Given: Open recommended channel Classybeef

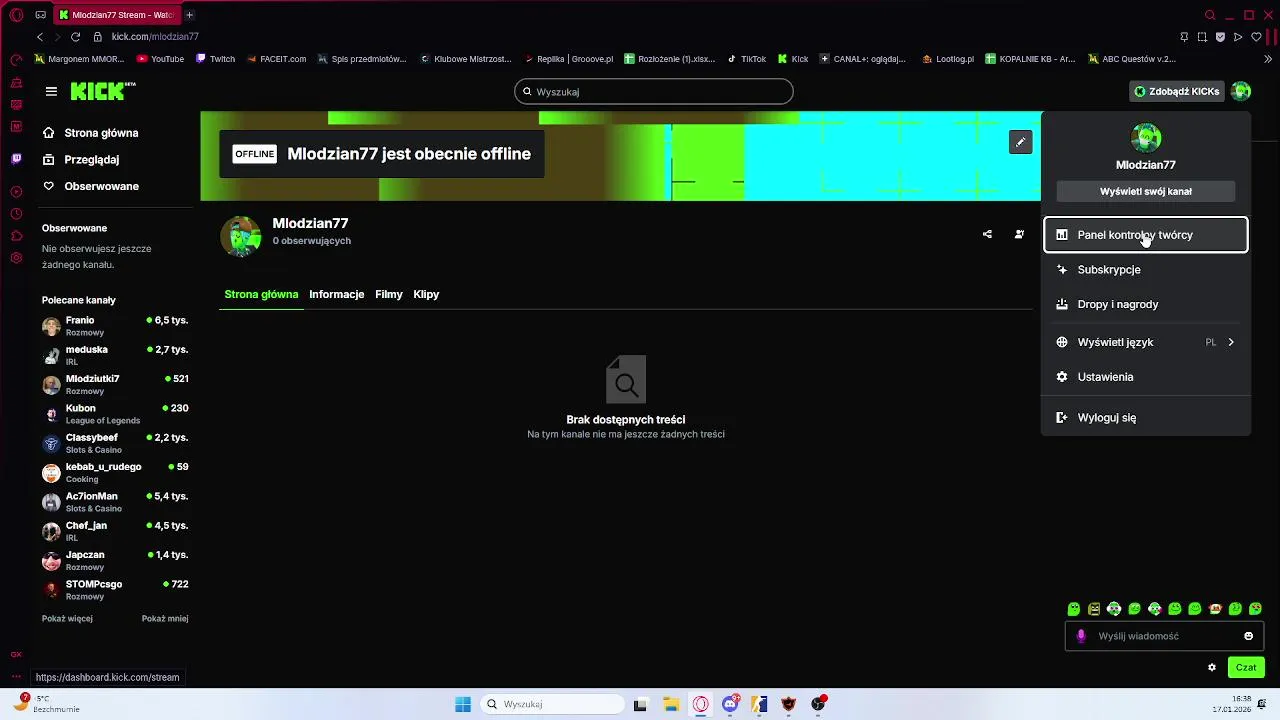Looking at the screenshot, I should [x=115, y=443].
